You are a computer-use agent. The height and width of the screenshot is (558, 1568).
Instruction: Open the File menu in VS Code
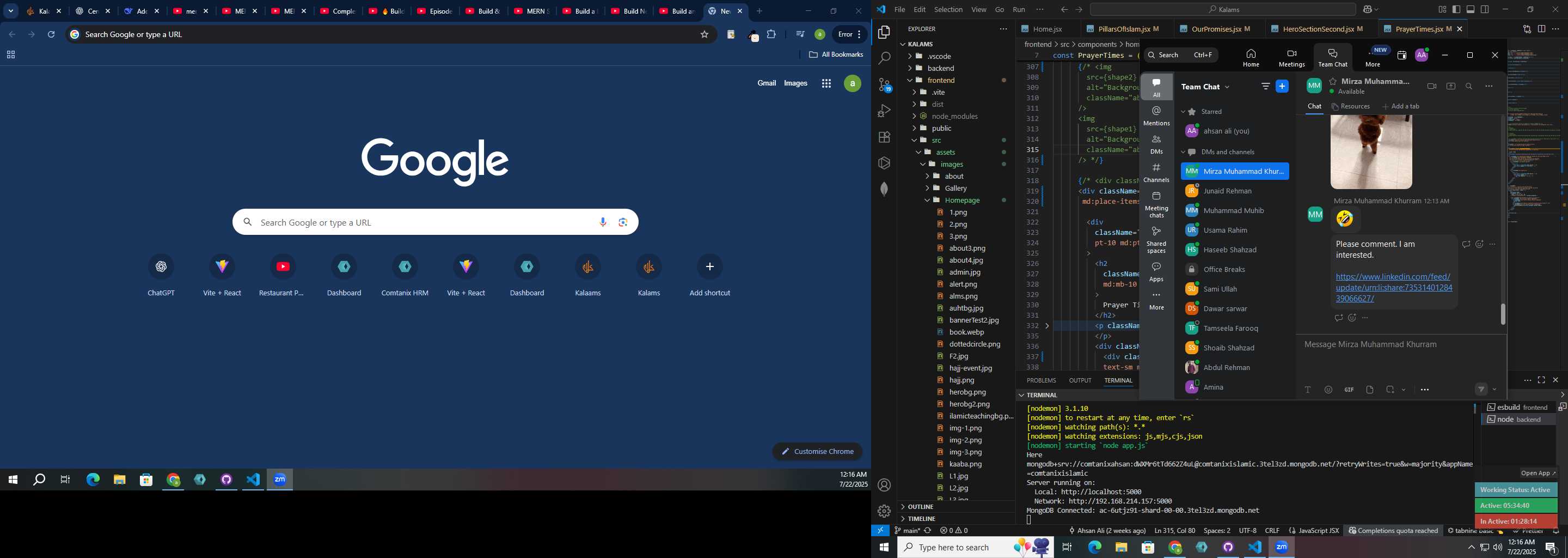(899, 10)
